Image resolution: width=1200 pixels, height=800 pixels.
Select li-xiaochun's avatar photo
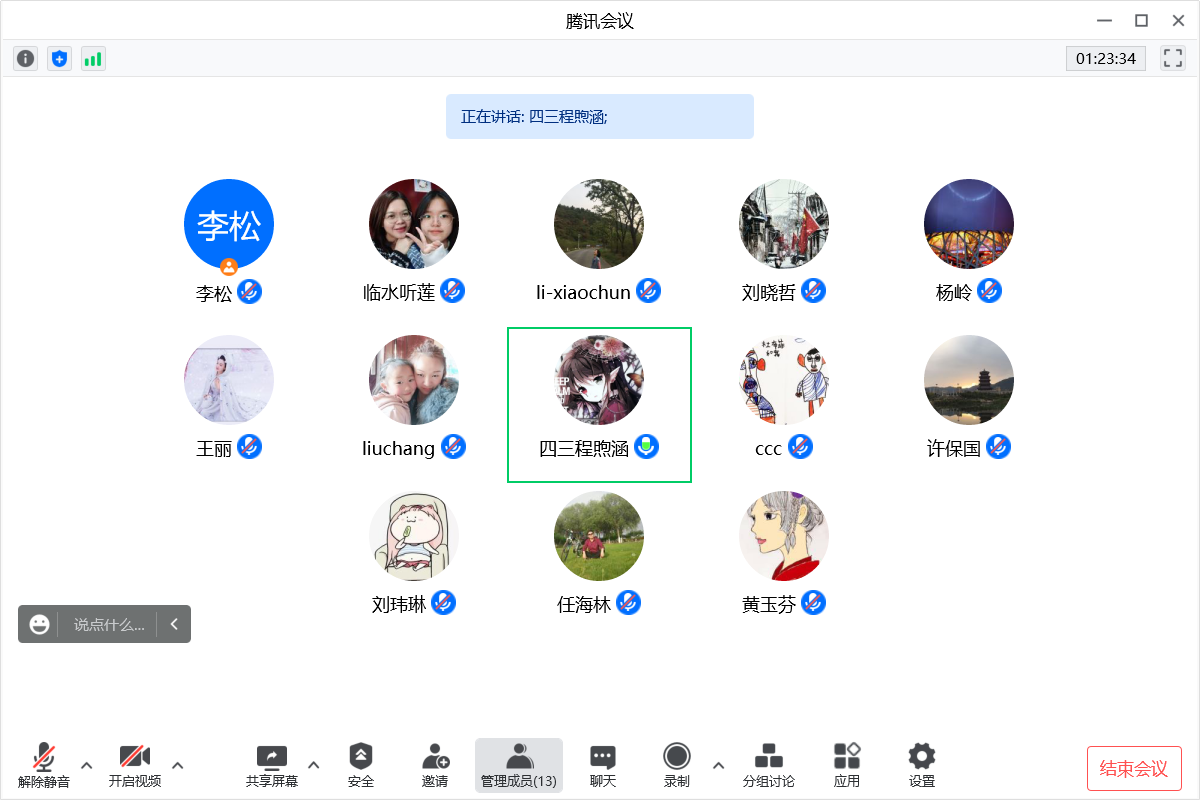599,224
